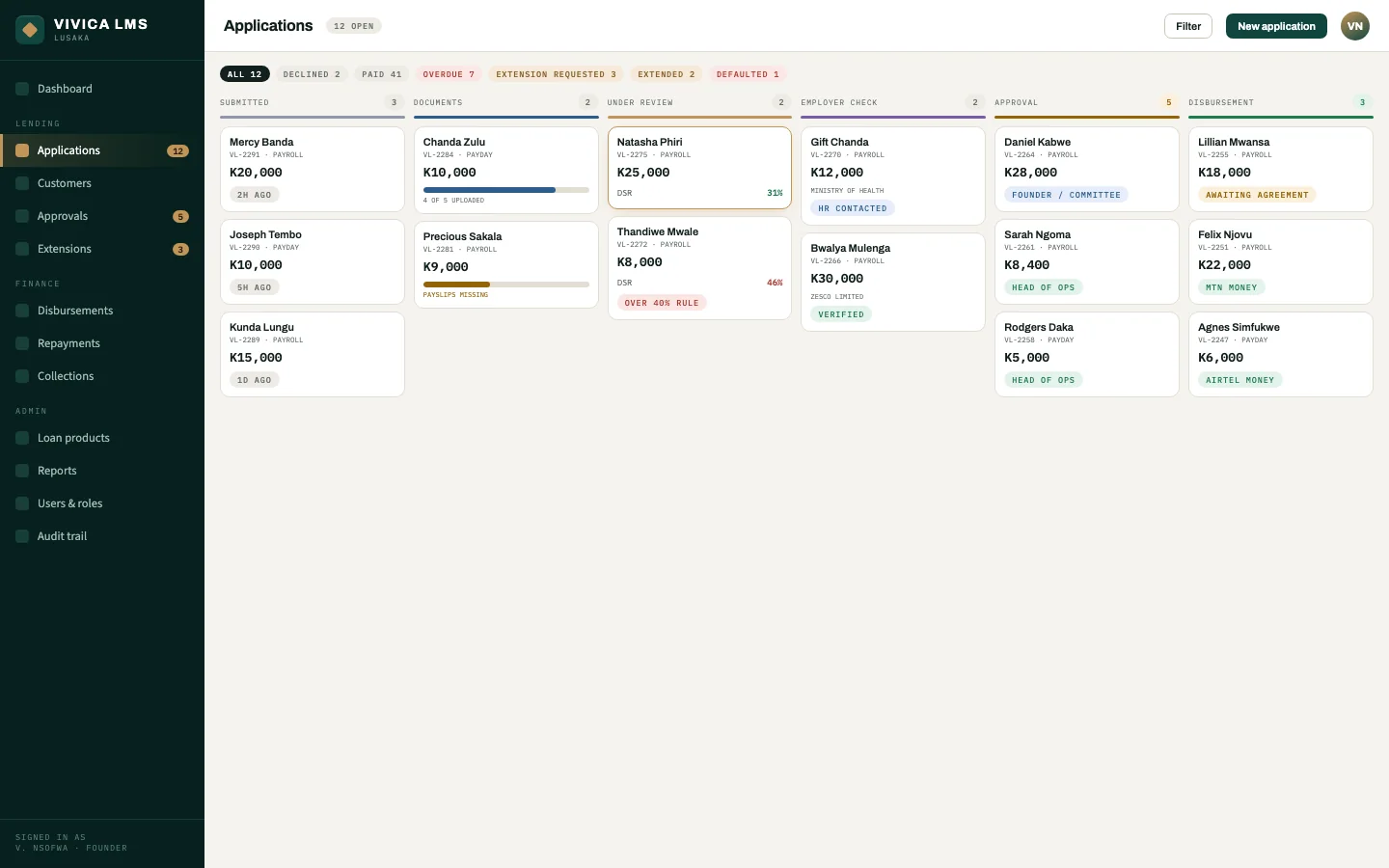Screen dimensions: 1389x868
Task: Click the Collections sidebar icon
Action: click(x=22, y=376)
